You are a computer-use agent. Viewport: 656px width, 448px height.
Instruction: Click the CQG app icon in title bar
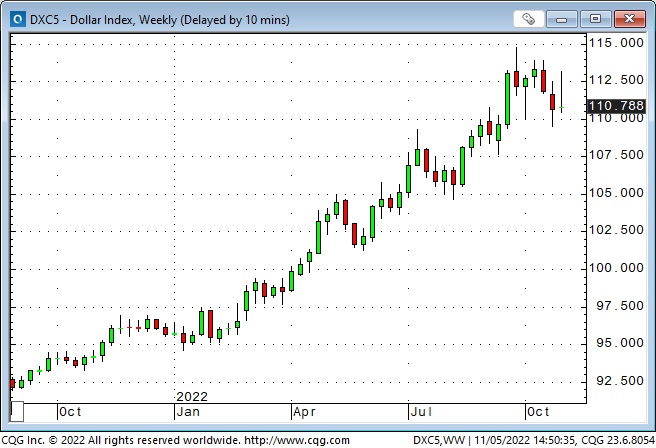click(x=18, y=19)
